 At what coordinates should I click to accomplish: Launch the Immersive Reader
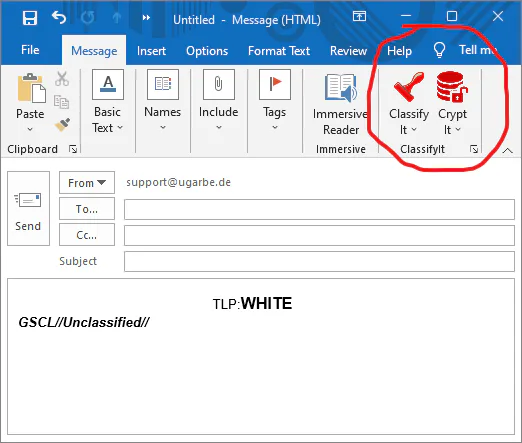coord(340,104)
